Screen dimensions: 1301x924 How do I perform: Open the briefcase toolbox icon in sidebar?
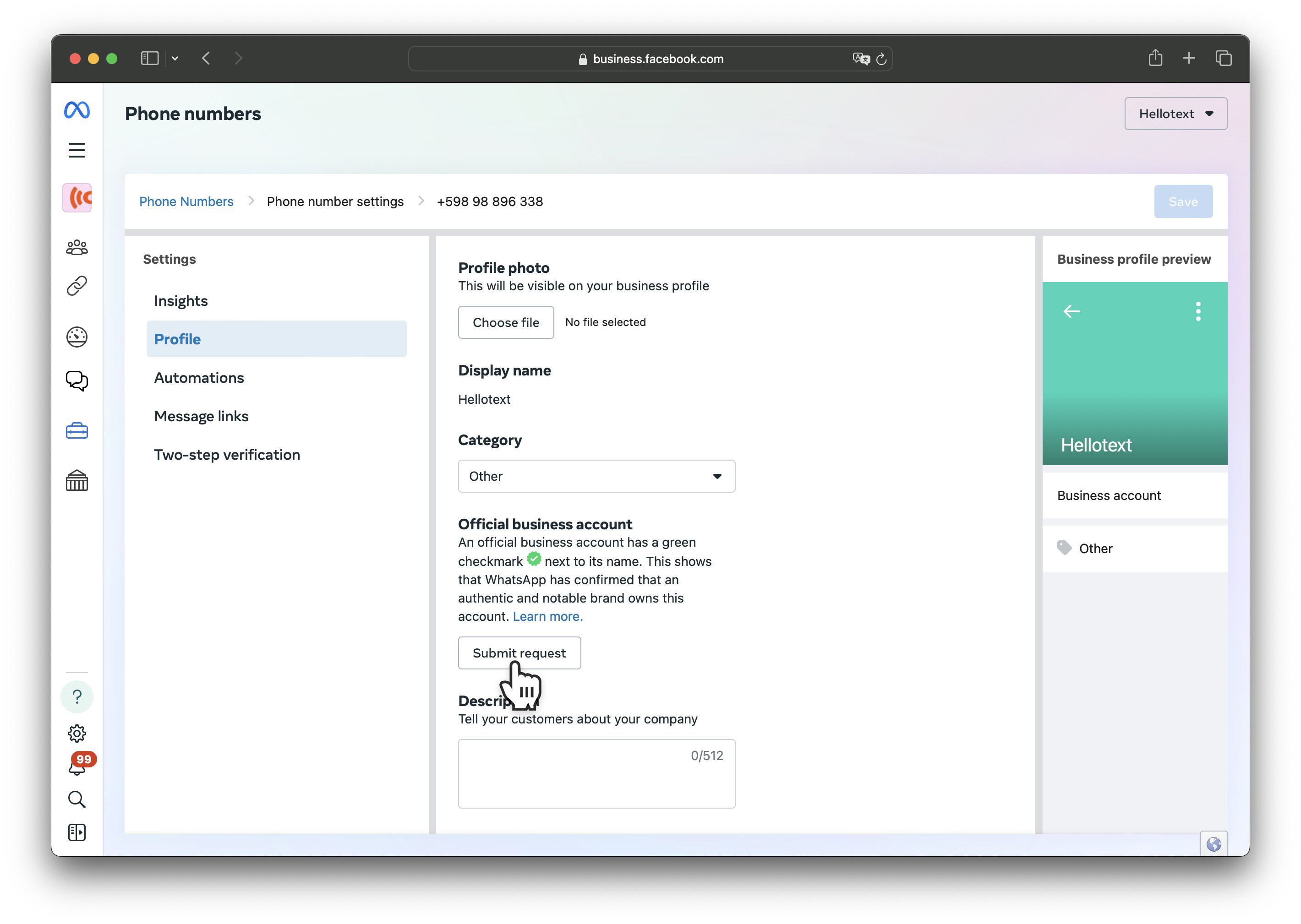coord(77,431)
